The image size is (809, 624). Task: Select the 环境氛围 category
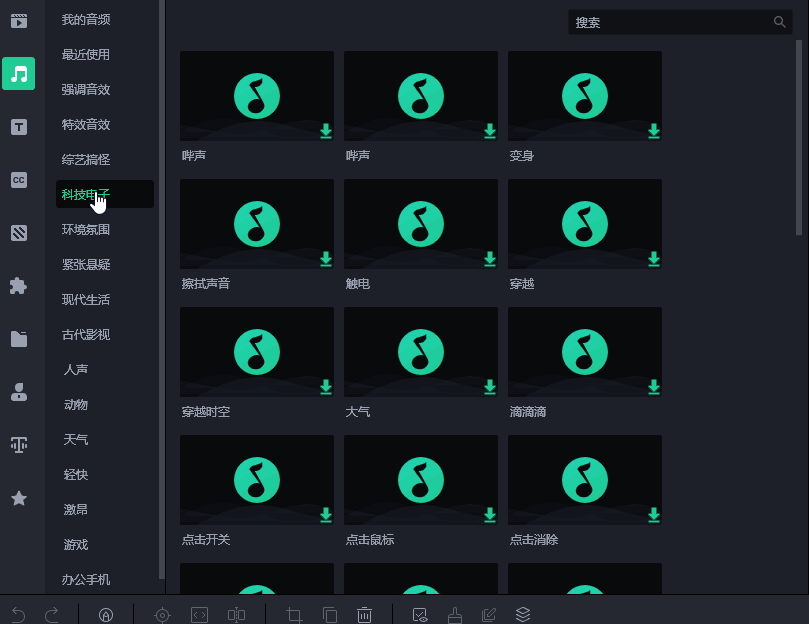[x=86, y=230]
